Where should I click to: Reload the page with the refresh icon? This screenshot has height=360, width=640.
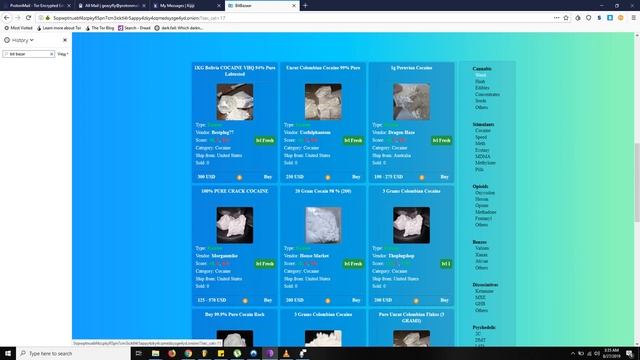pyautogui.click(x=28, y=18)
